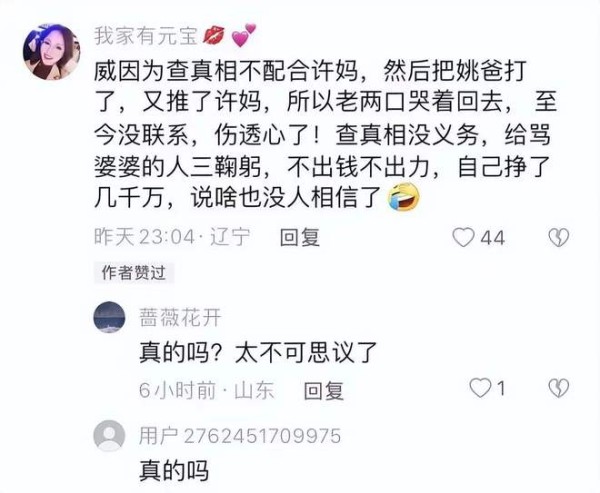Select the comment text starting 威因为查真相

click(325, 134)
